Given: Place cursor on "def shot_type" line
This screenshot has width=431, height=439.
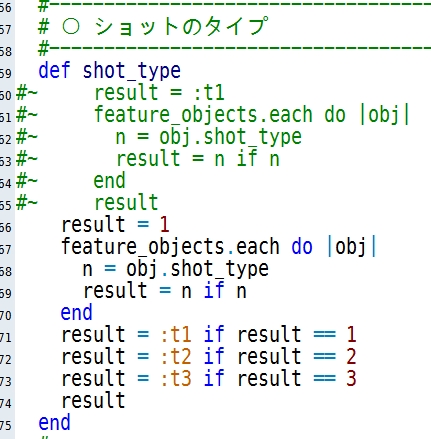Looking at the screenshot, I should point(109,71).
